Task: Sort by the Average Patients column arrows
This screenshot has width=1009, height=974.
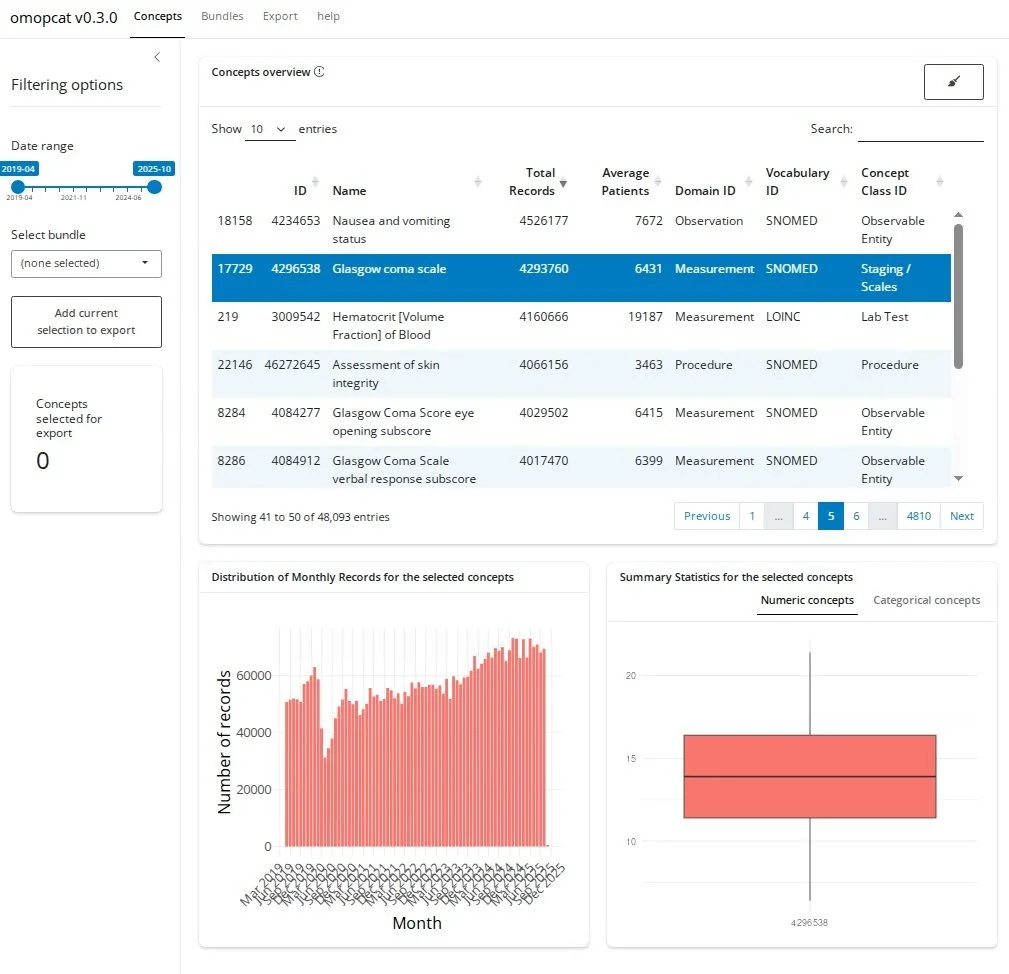Action: pos(658,181)
